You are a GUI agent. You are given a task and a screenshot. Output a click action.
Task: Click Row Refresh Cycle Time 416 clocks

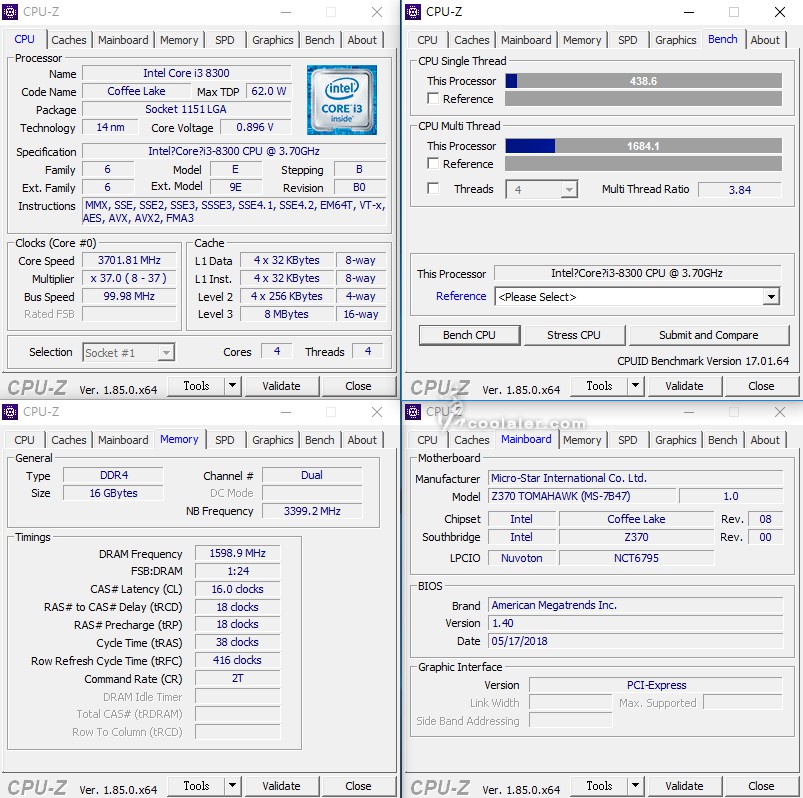(237, 660)
